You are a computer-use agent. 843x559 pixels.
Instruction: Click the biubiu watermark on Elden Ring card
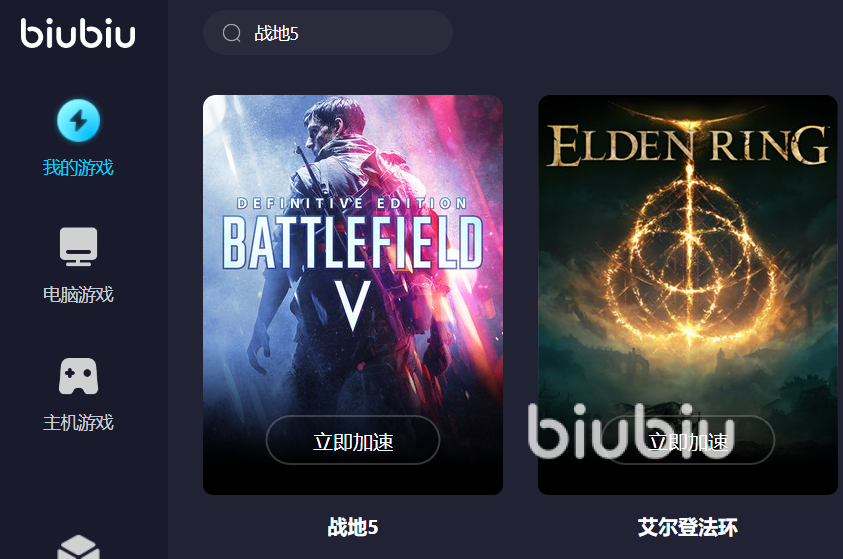coord(631,432)
